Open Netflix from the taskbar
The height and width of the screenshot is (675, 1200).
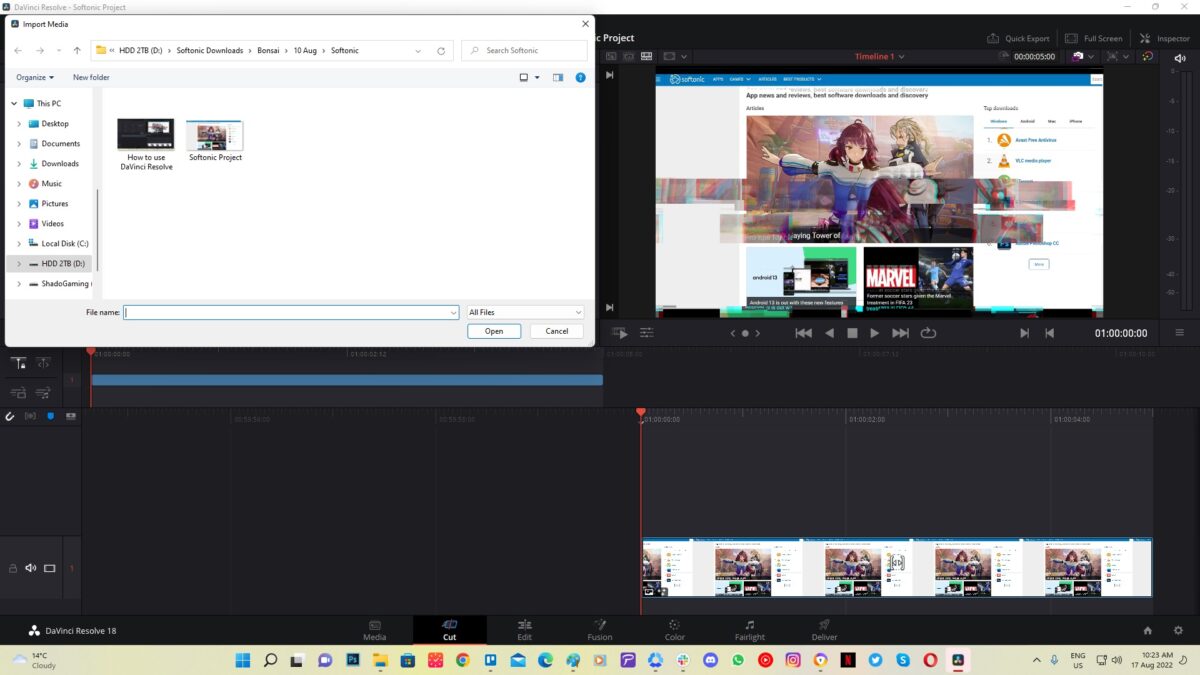[x=848, y=660]
